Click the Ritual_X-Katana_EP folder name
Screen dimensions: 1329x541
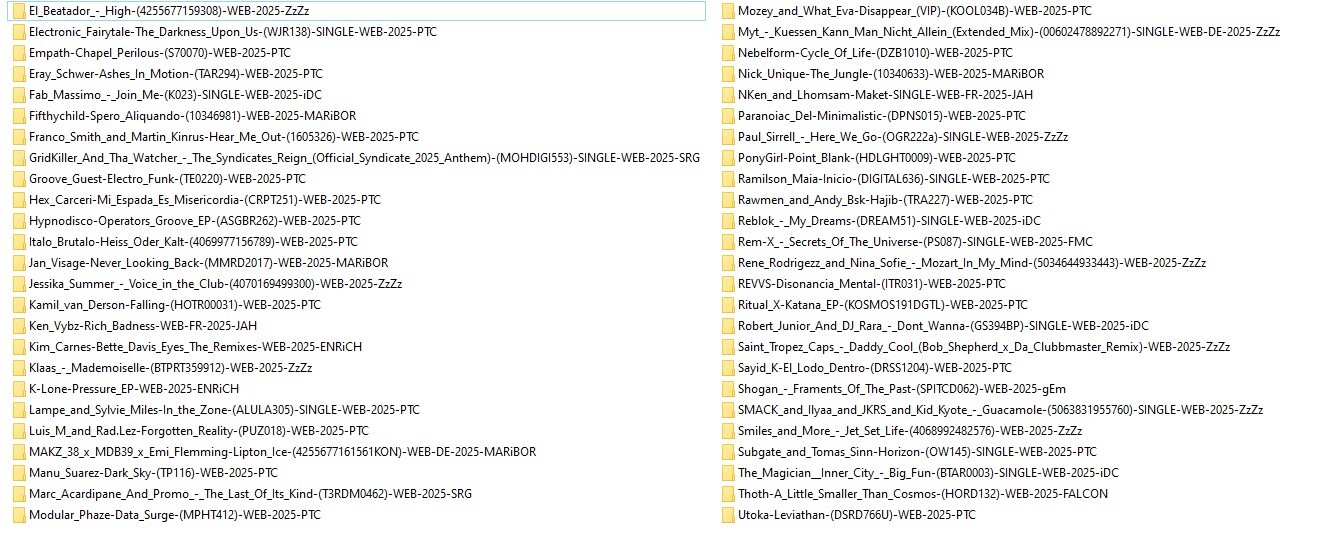(x=883, y=305)
